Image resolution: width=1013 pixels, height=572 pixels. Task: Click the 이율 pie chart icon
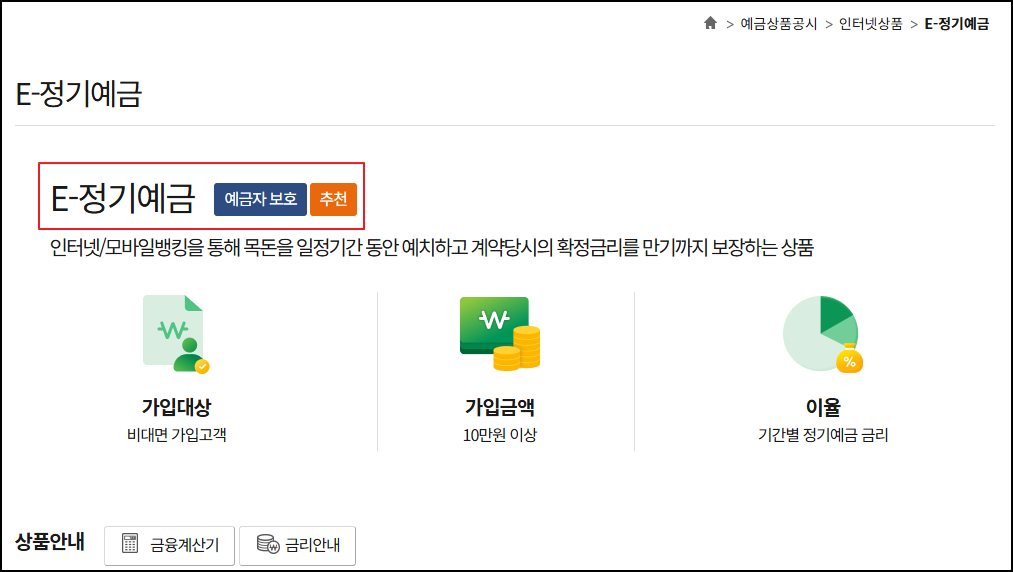[822, 334]
